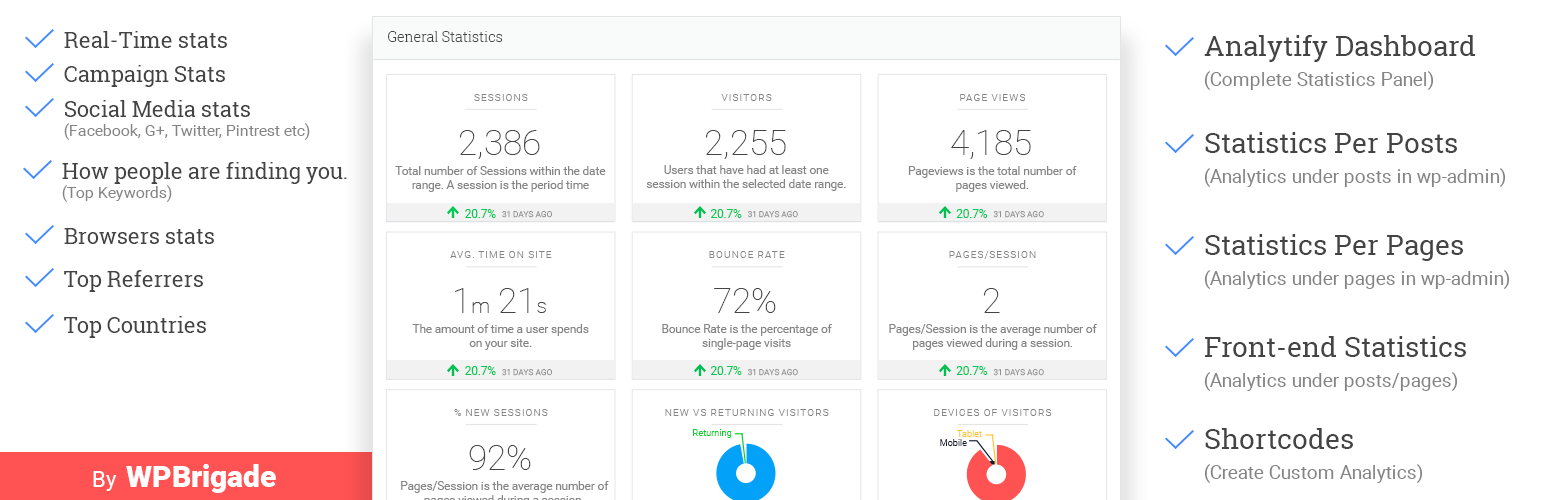Click the green up arrow in Page Views card
Screen dimensions: 1544x500
pyautogui.click(x=945, y=213)
